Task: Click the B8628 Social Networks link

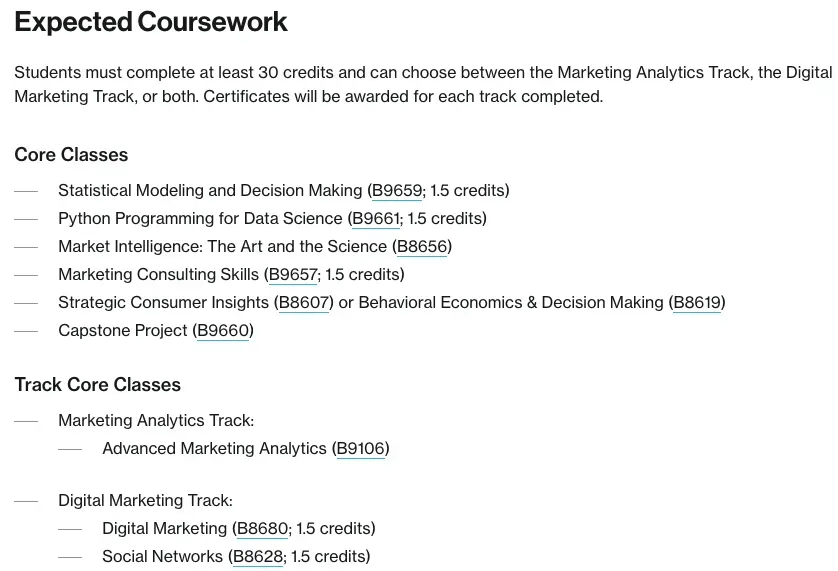Action: pyautogui.click(x=258, y=556)
